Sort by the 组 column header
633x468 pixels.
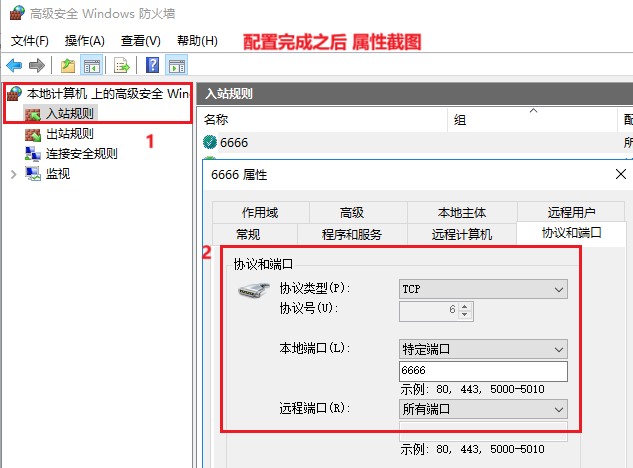pyautogui.click(x=532, y=120)
